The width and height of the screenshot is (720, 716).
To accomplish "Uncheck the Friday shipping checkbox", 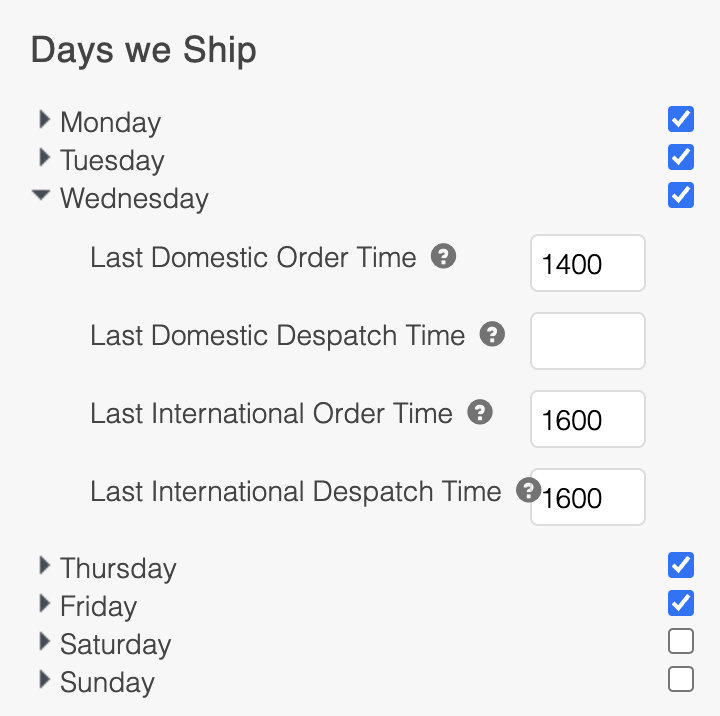I will click(x=681, y=603).
